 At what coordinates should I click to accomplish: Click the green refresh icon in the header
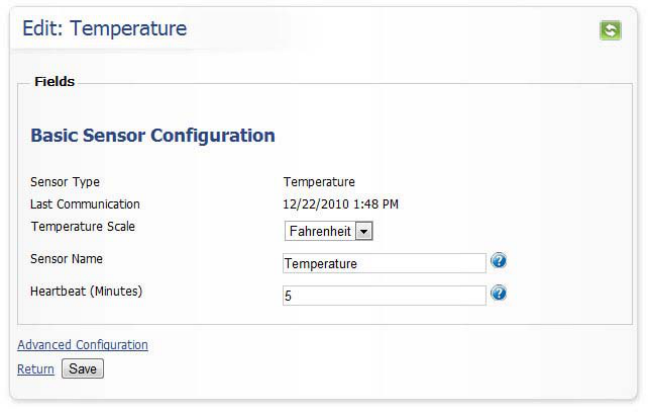pos(610,30)
